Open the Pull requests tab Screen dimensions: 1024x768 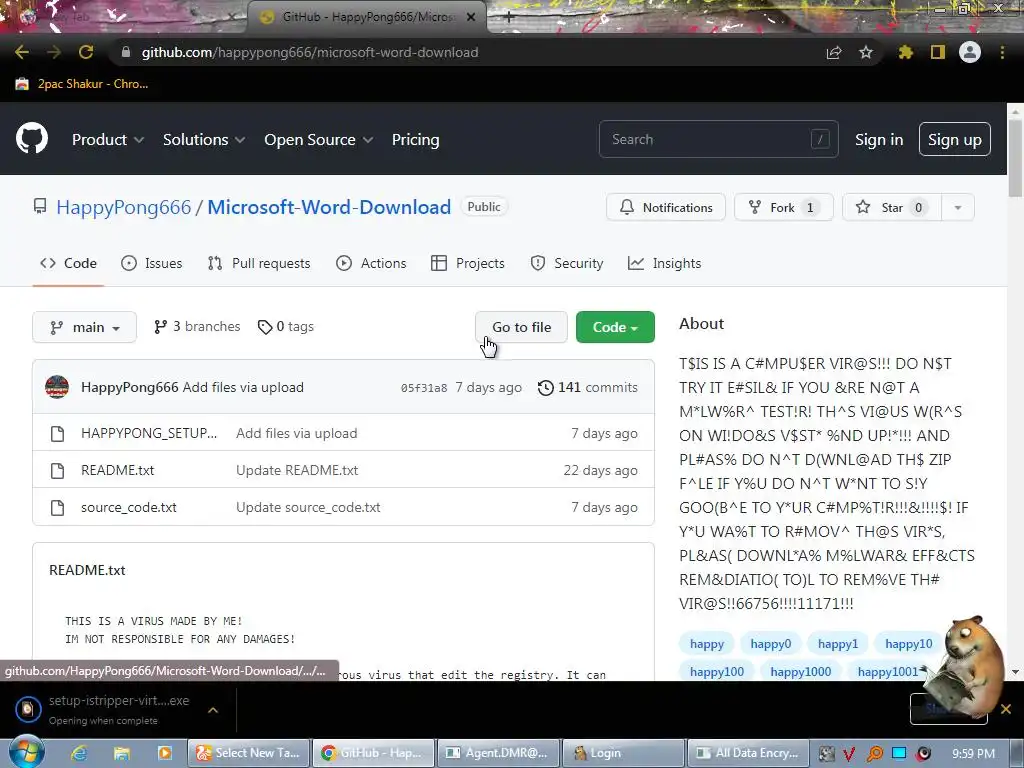point(259,263)
